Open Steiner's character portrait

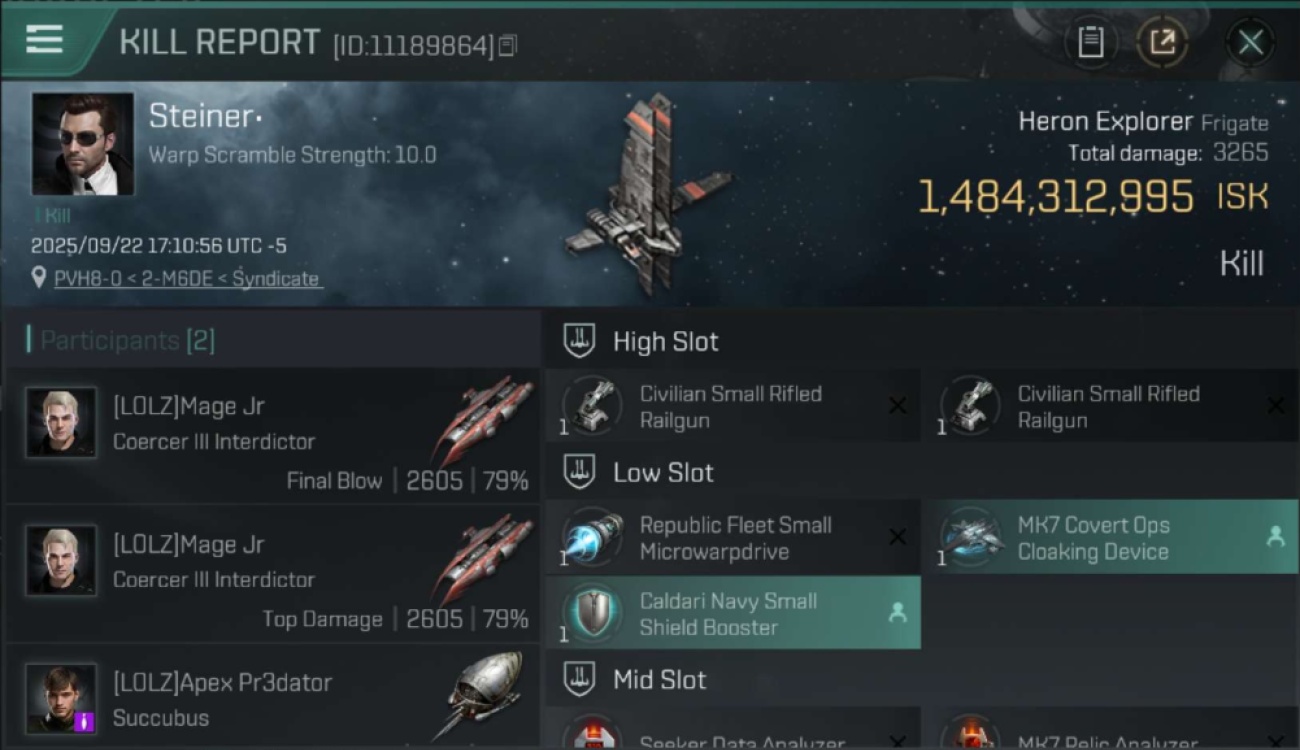point(82,144)
